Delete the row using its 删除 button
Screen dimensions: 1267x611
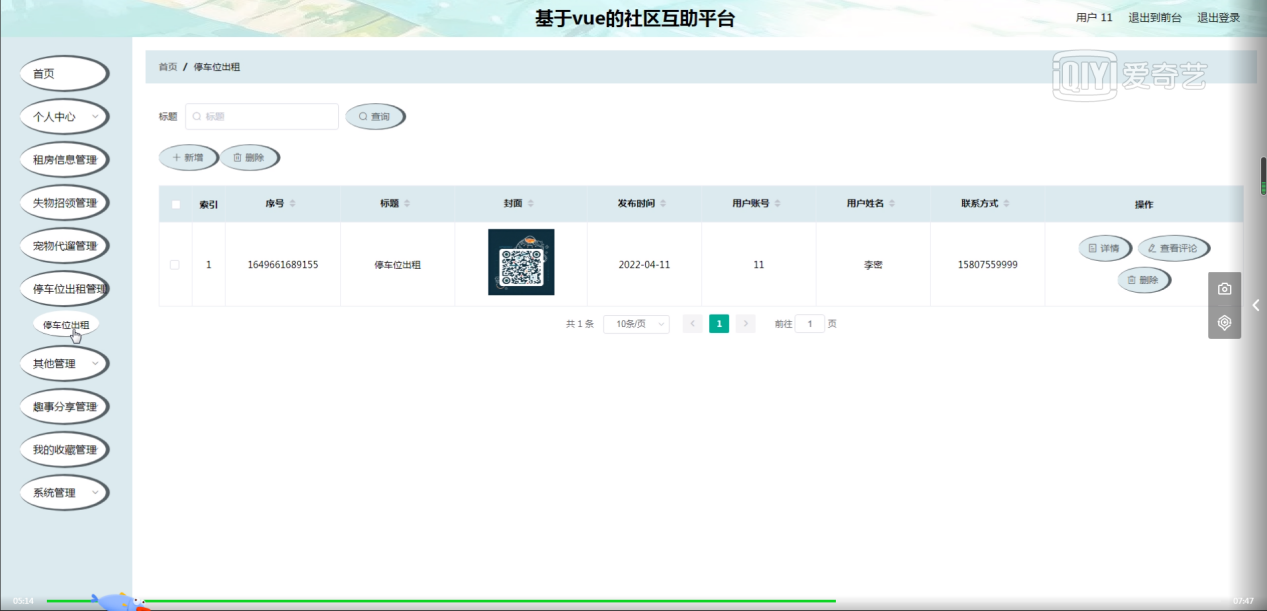pyautogui.click(x=1143, y=281)
